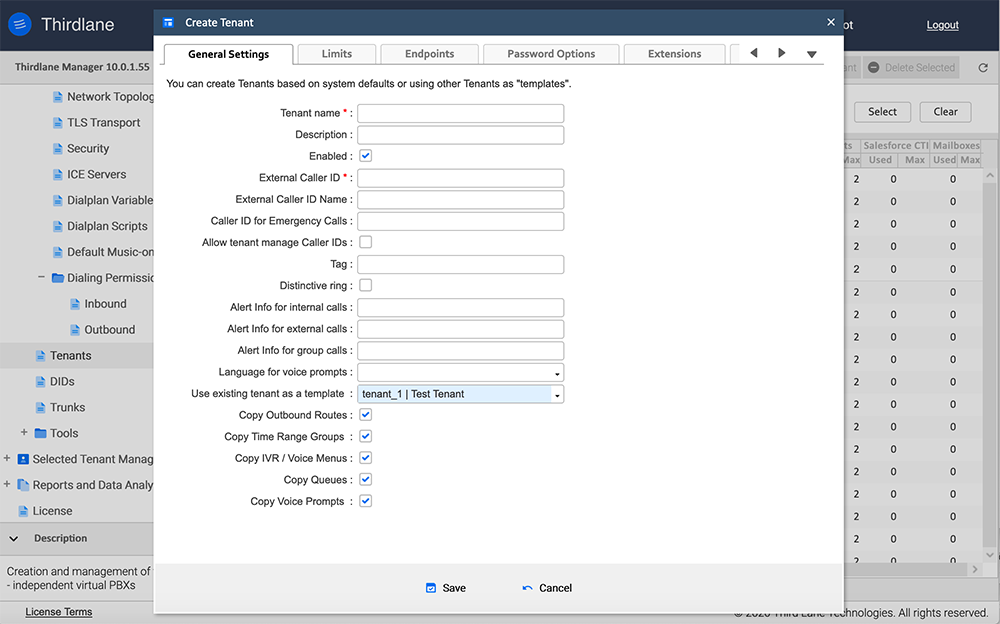Click the Security page icon

coord(58,149)
